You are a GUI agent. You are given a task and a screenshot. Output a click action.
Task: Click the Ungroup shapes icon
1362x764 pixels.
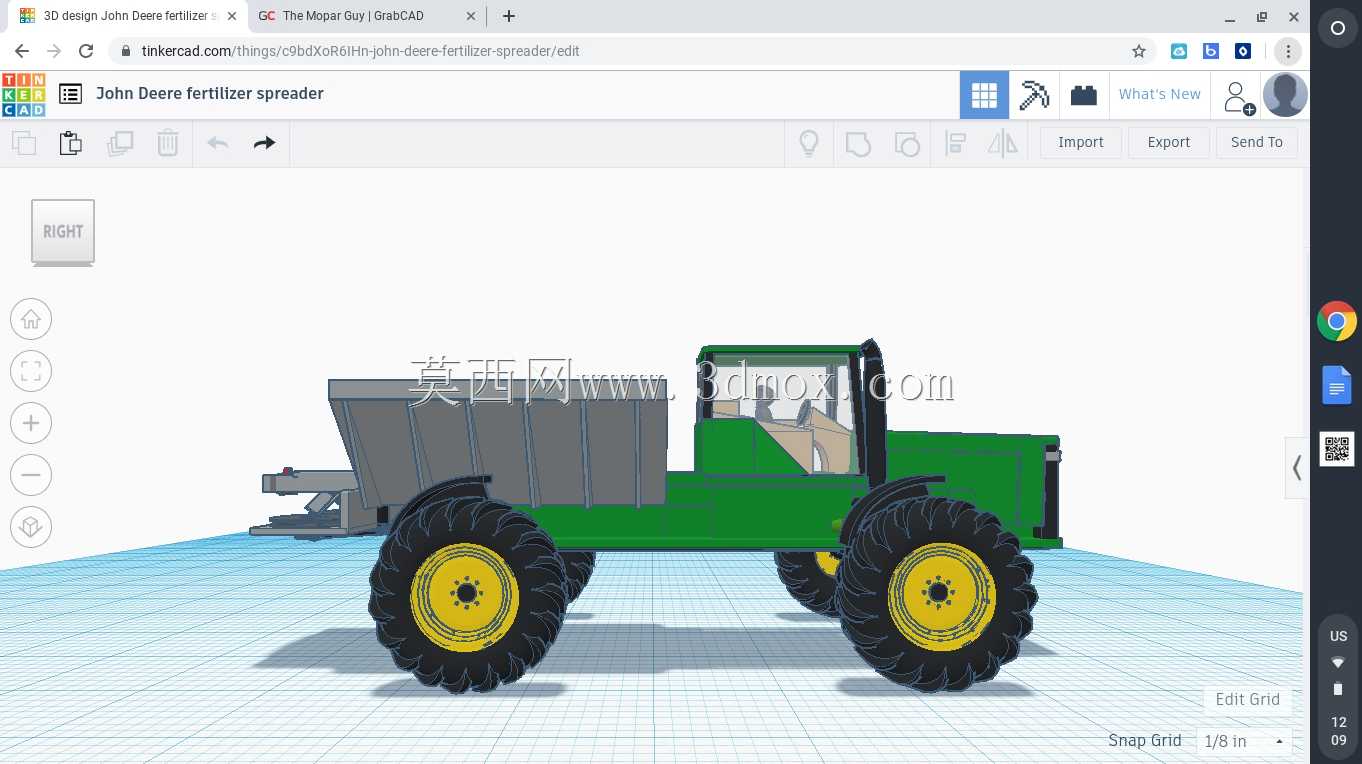point(906,143)
